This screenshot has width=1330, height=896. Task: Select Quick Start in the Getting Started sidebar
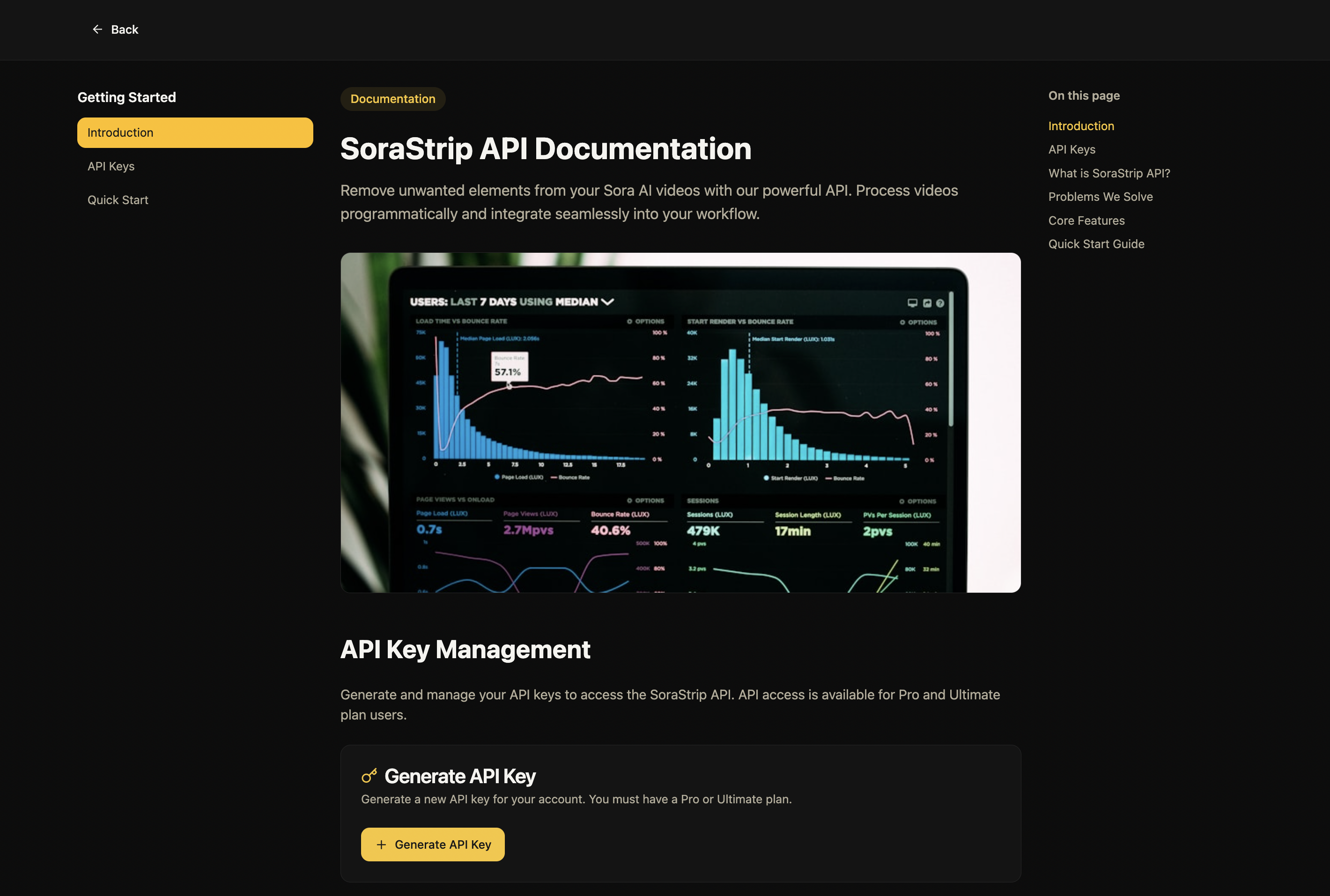(118, 199)
